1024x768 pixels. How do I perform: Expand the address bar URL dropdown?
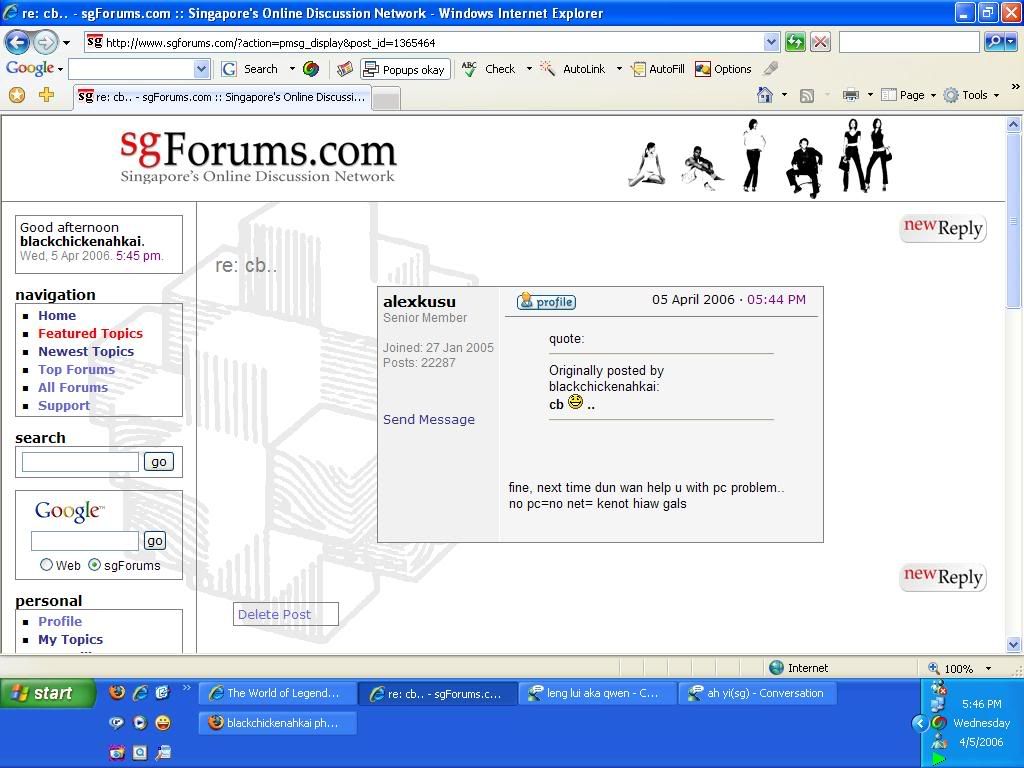771,42
